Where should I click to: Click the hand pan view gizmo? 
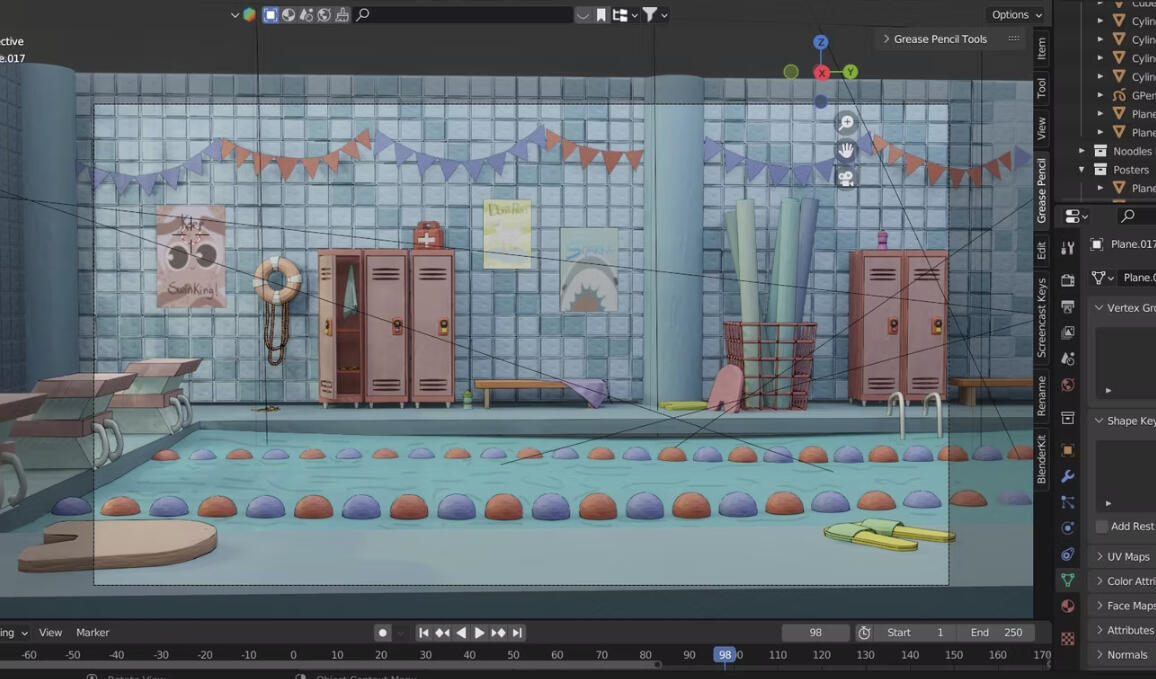click(846, 150)
